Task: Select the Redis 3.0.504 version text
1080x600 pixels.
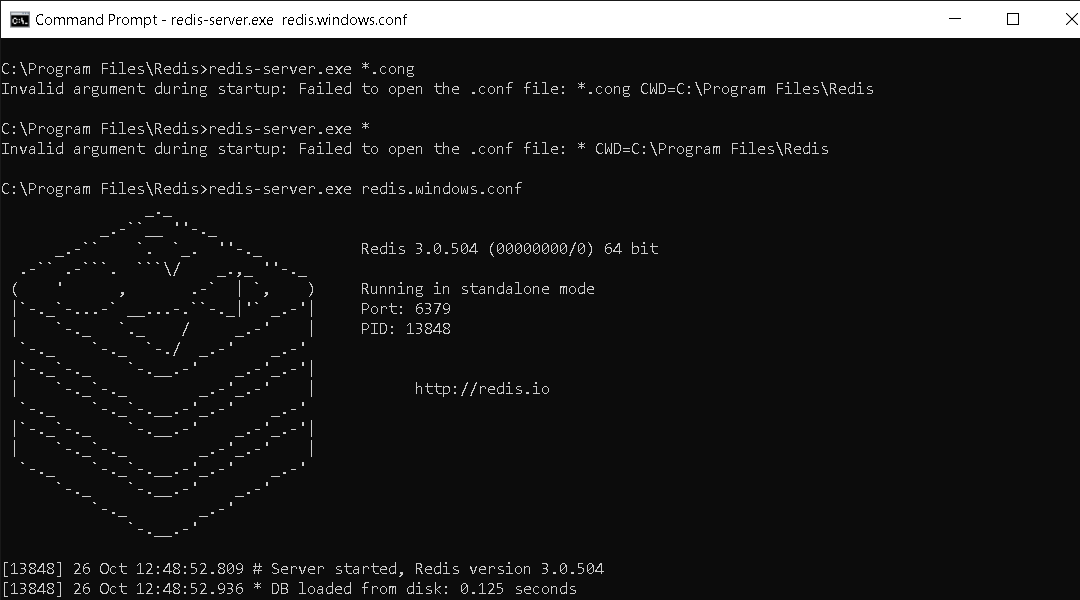Action: 416,248
